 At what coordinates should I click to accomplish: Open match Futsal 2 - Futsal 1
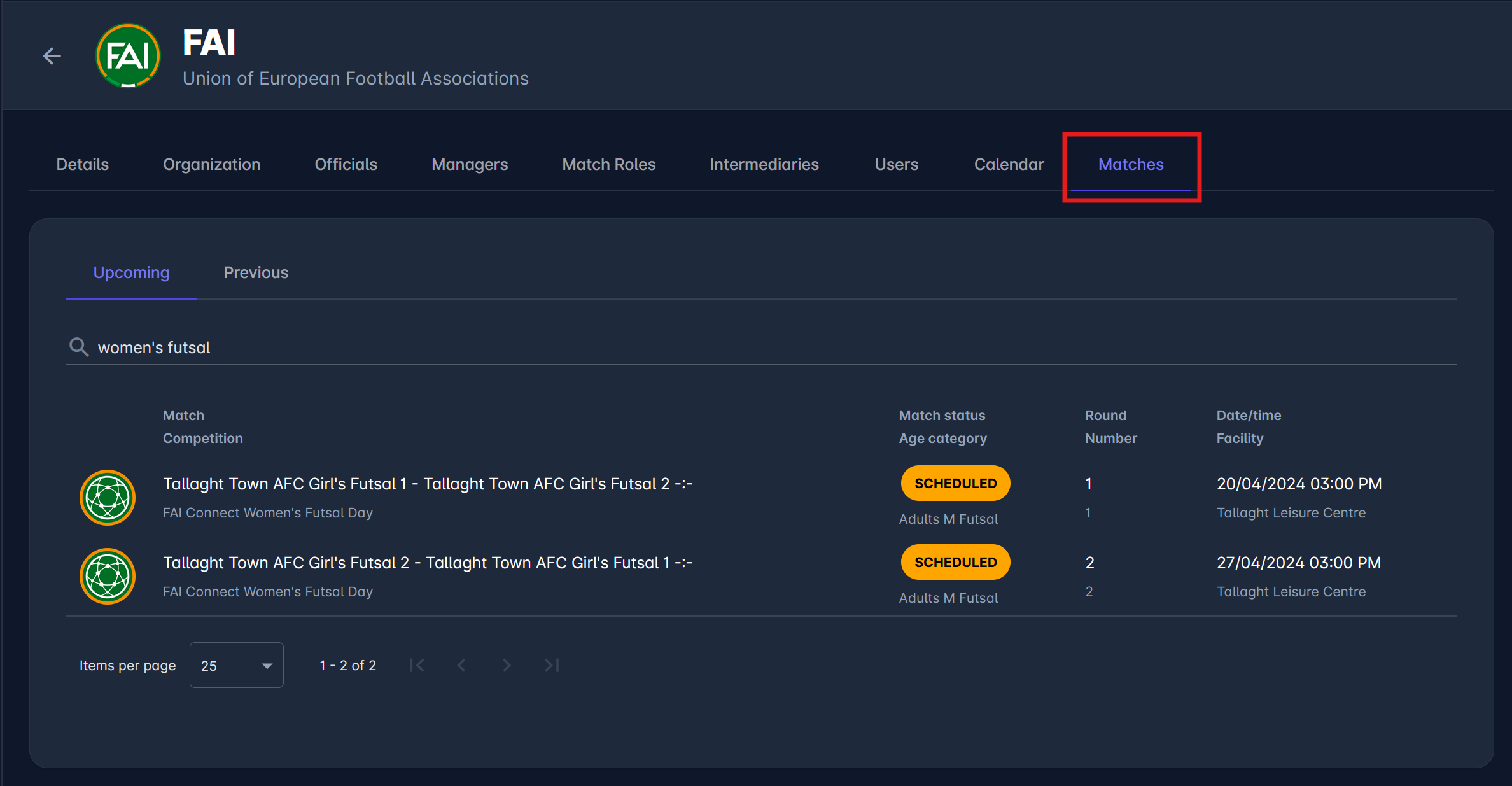pos(428,563)
